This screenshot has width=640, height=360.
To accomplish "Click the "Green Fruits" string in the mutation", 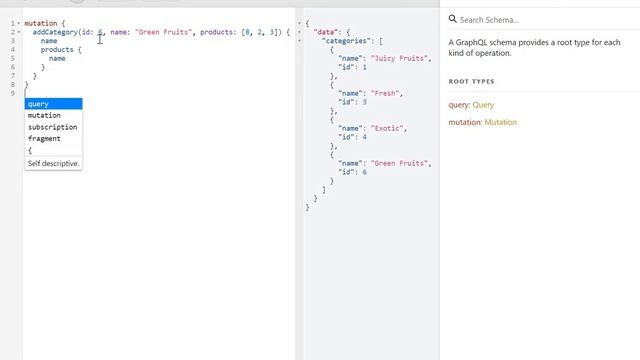I will 163,32.
